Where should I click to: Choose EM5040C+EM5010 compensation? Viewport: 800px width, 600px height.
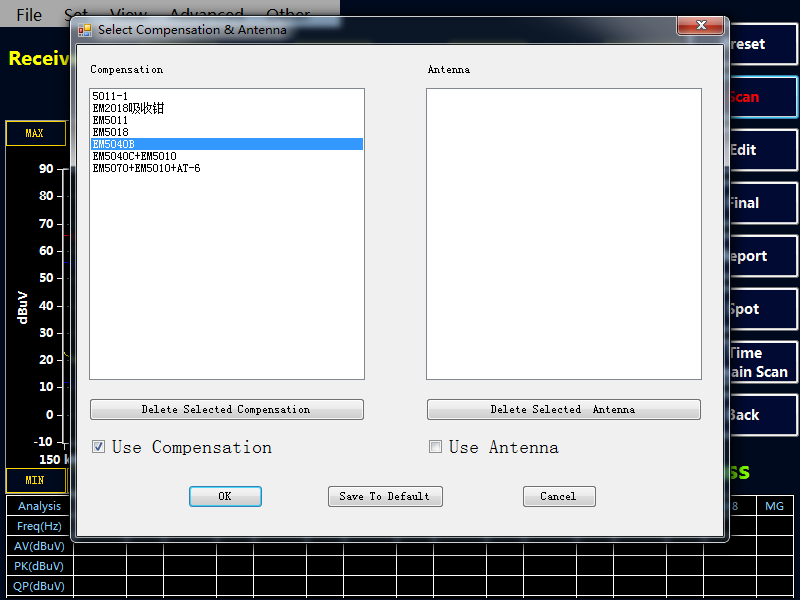pos(134,156)
